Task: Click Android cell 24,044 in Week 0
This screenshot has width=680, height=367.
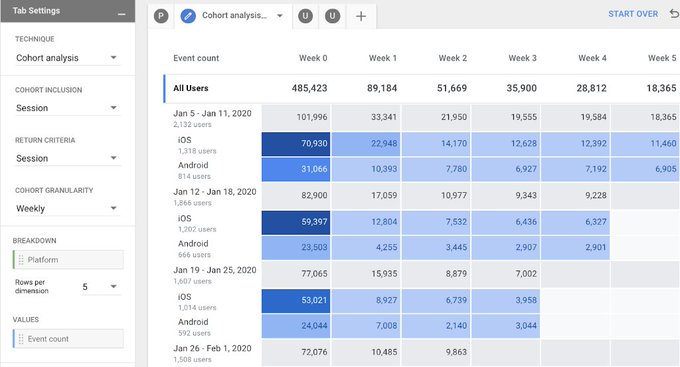Action: pyautogui.click(x=296, y=326)
